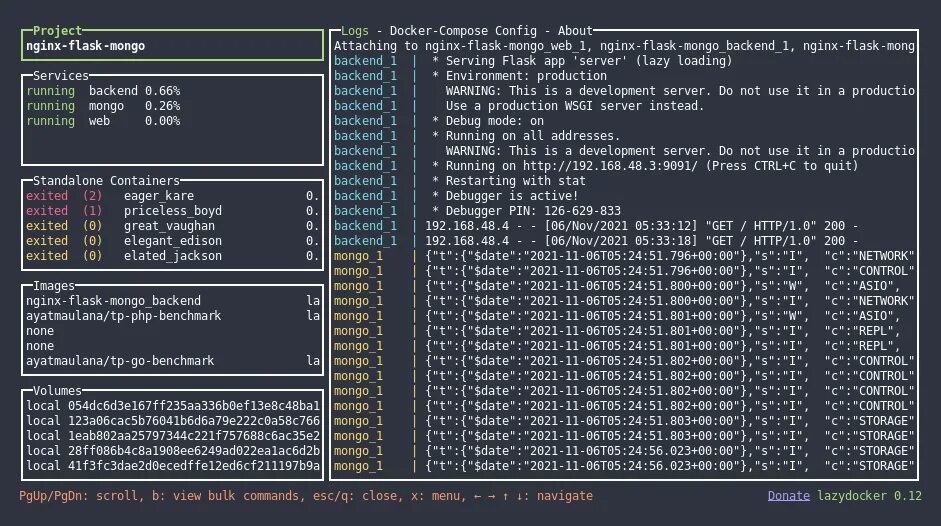The height and width of the screenshot is (526, 941).
Task: Select the nginx-flask-mongo_backend image
Action: pyautogui.click(x=172, y=301)
